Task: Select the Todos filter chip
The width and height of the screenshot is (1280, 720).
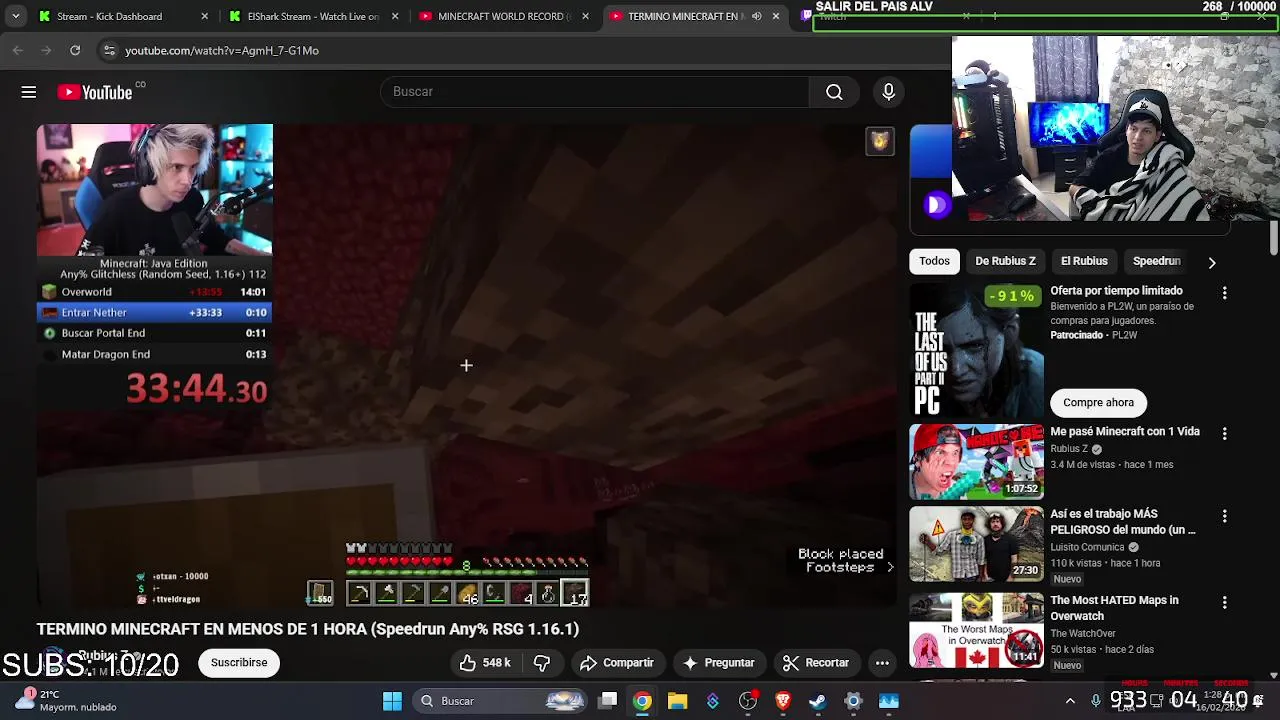Action: 934,261
